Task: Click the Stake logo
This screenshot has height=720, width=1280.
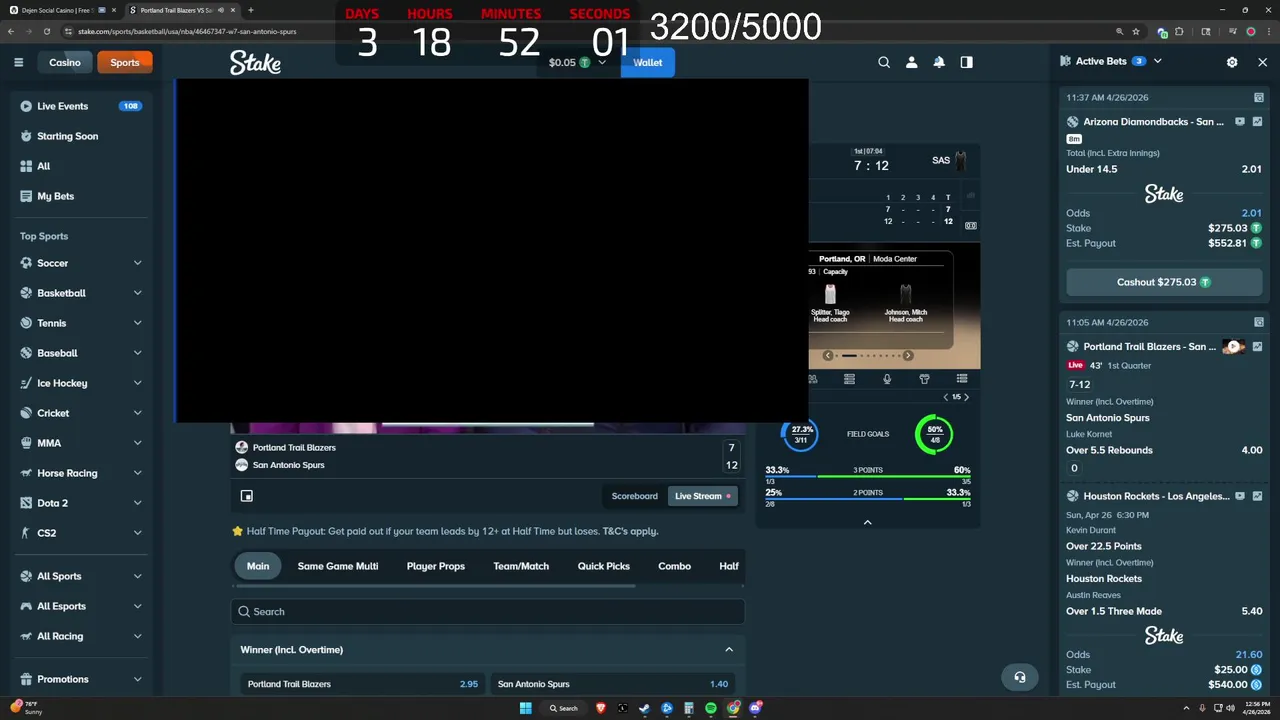Action: 255,62
